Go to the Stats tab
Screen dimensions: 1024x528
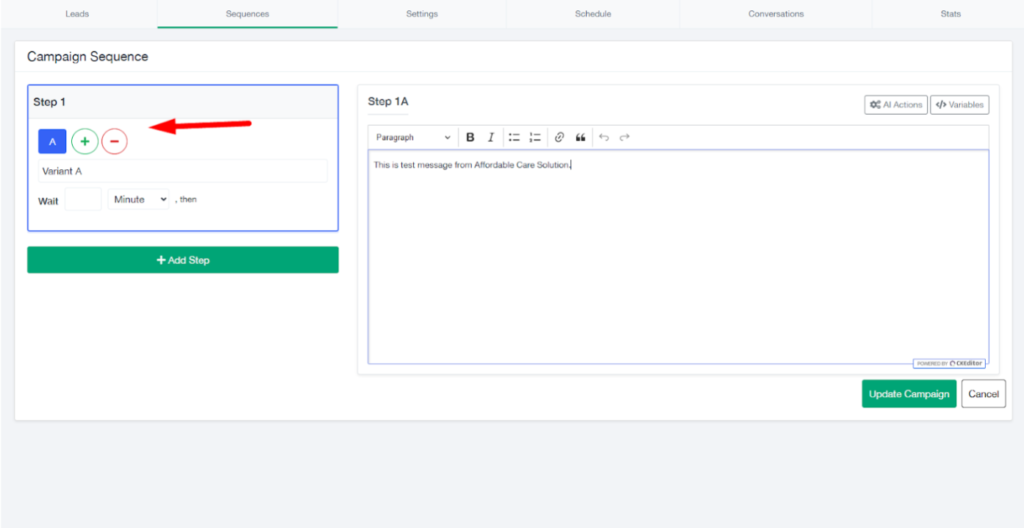950,14
